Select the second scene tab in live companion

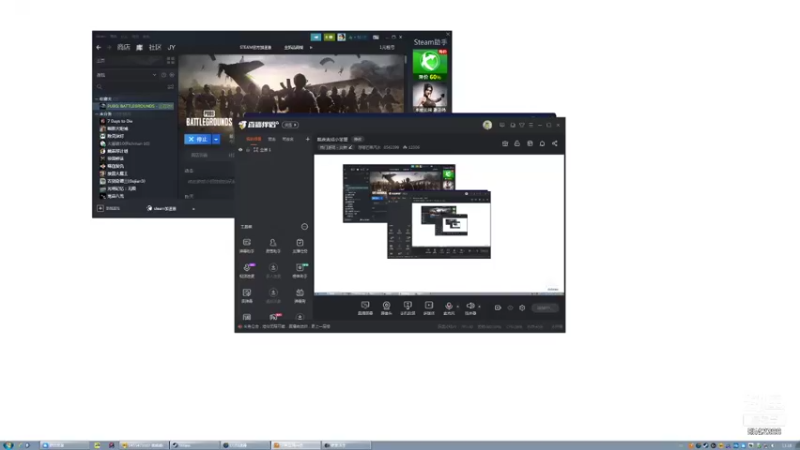272,139
